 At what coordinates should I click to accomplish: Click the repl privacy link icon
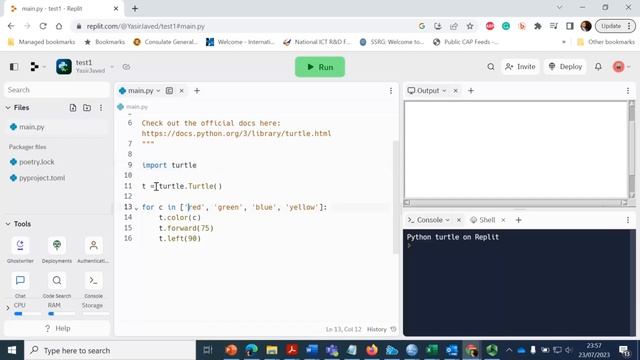[x=126, y=67]
